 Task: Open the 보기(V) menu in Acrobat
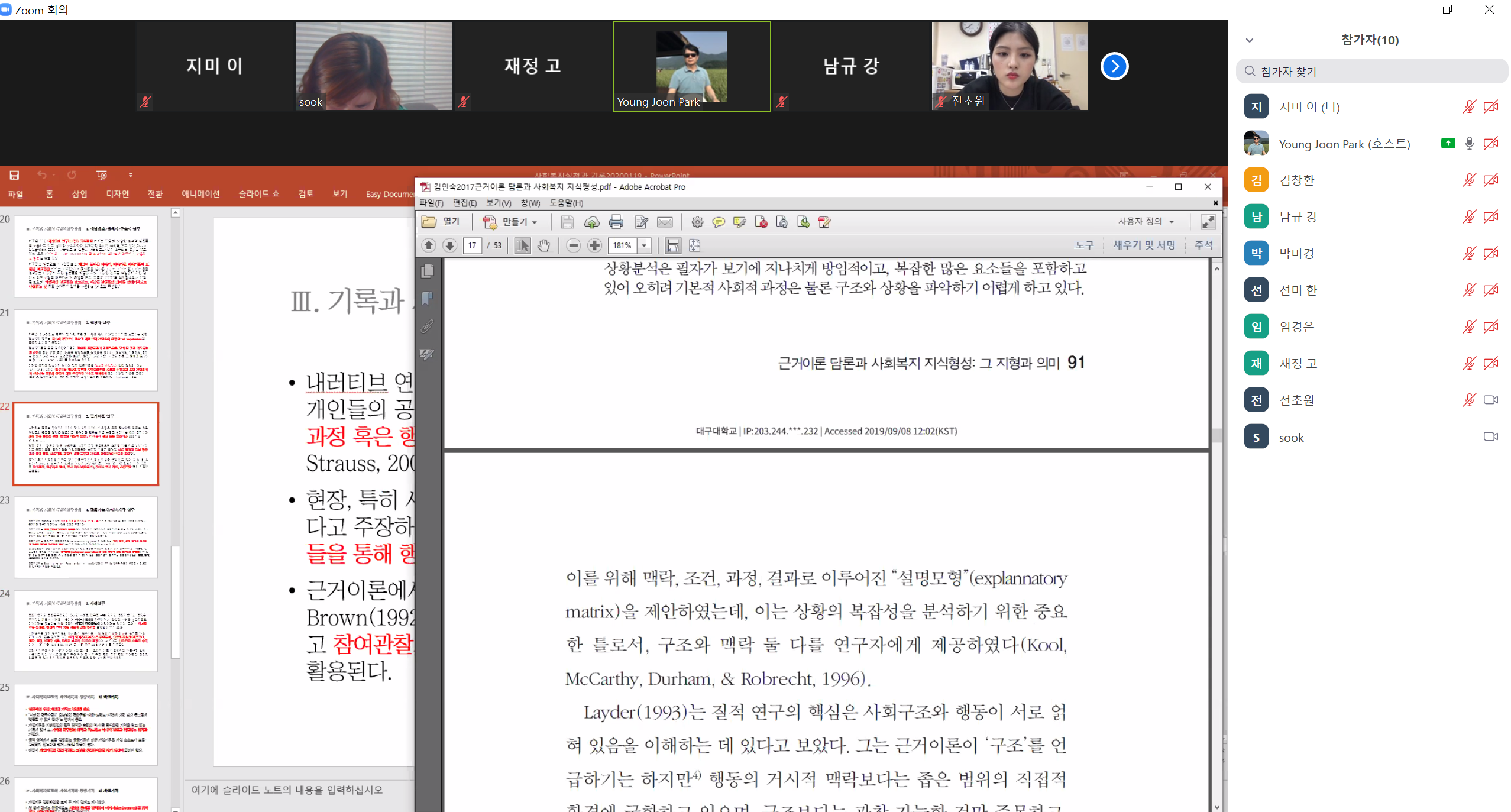pyautogui.click(x=498, y=203)
